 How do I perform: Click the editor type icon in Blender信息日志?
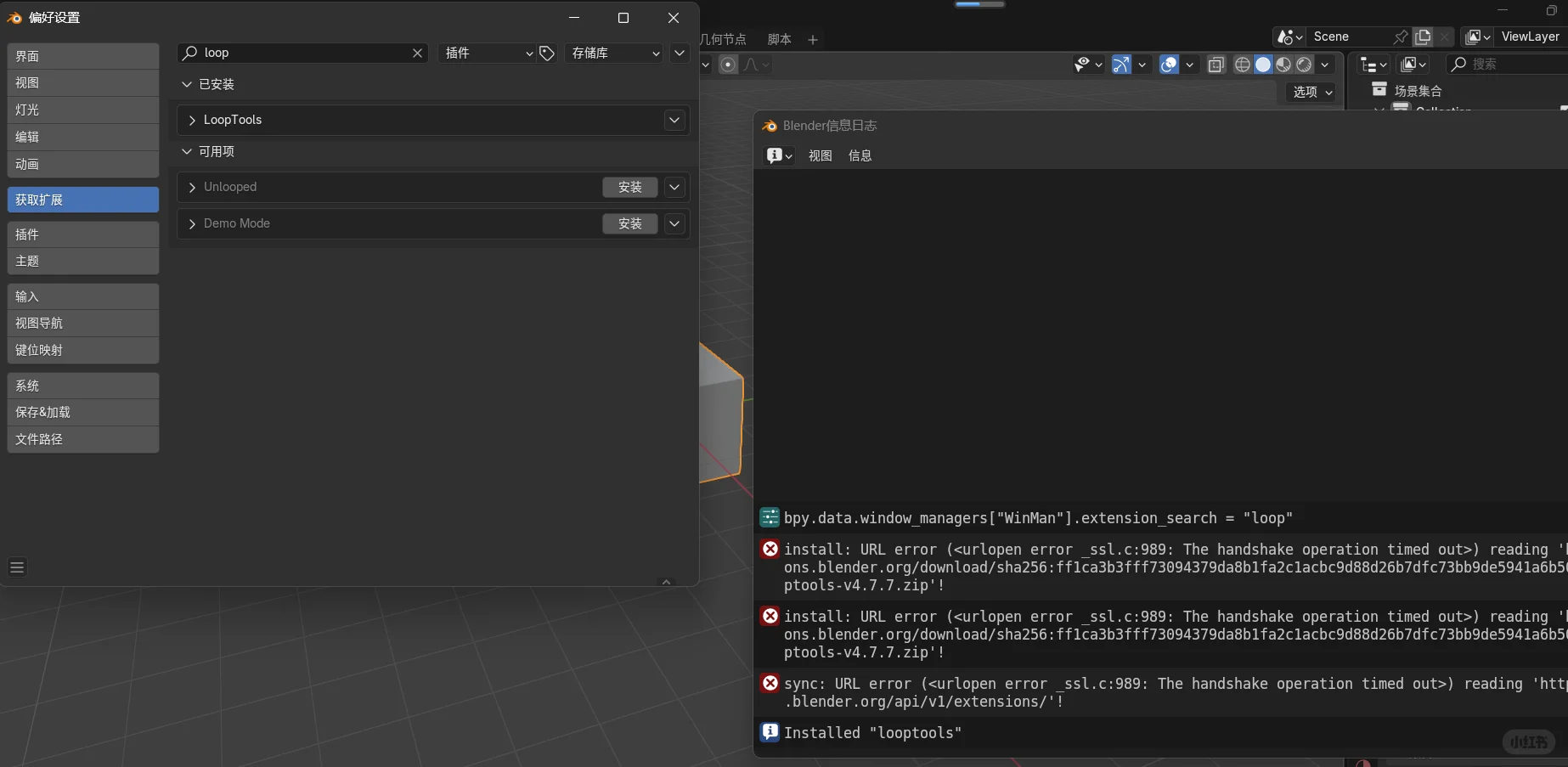coord(775,155)
